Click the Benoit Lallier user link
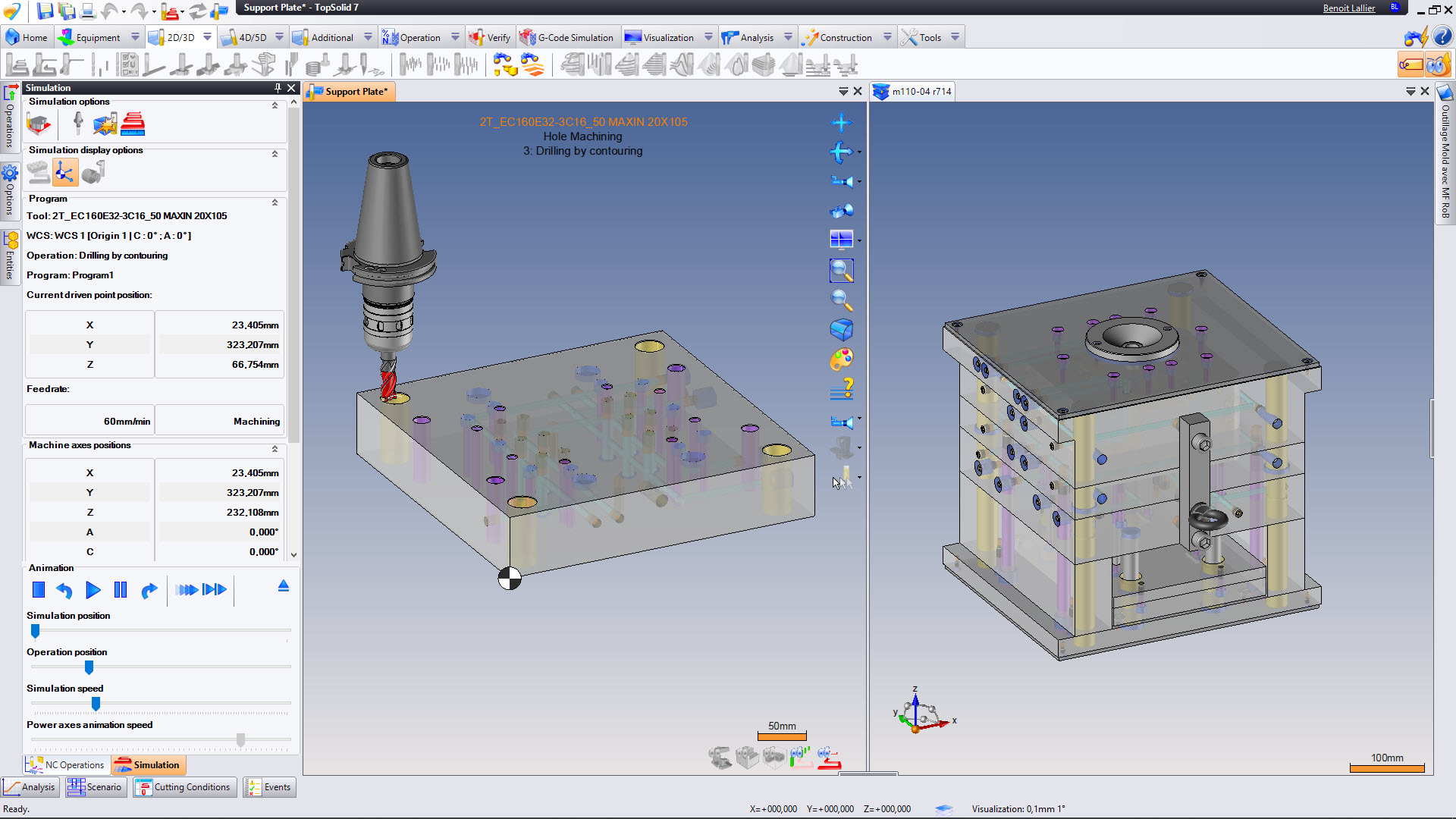This screenshot has height=819, width=1456. [x=1348, y=8]
